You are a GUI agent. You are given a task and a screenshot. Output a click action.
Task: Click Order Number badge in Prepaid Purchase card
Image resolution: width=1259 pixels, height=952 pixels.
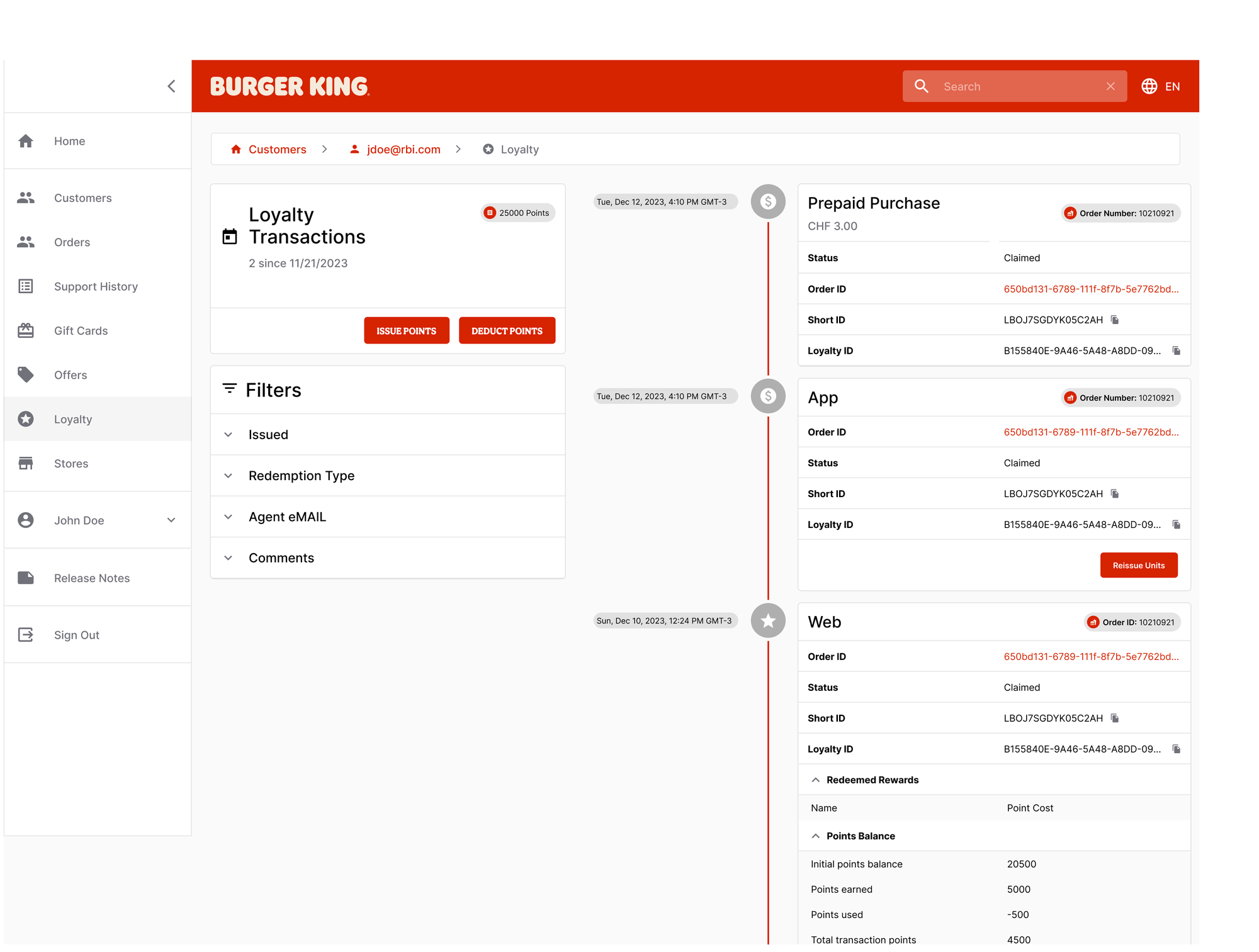pyautogui.click(x=1121, y=213)
